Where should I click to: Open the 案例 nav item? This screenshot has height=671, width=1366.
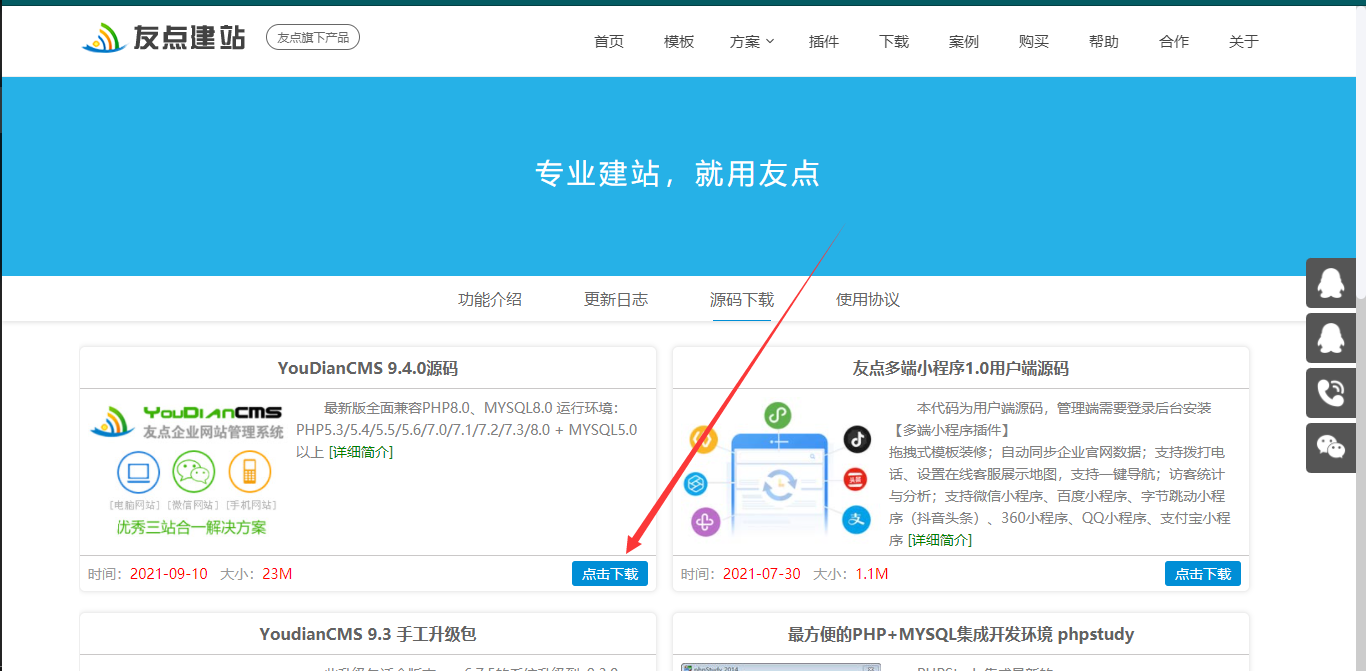[964, 41]
